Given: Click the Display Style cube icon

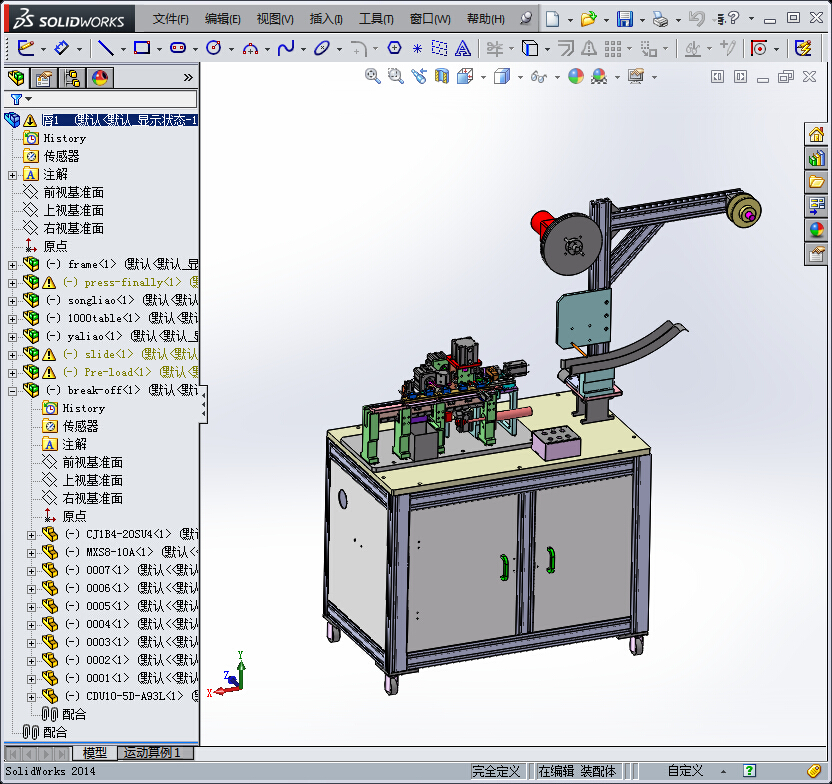Looking at the screenshot, I should [x=501, y=76].
